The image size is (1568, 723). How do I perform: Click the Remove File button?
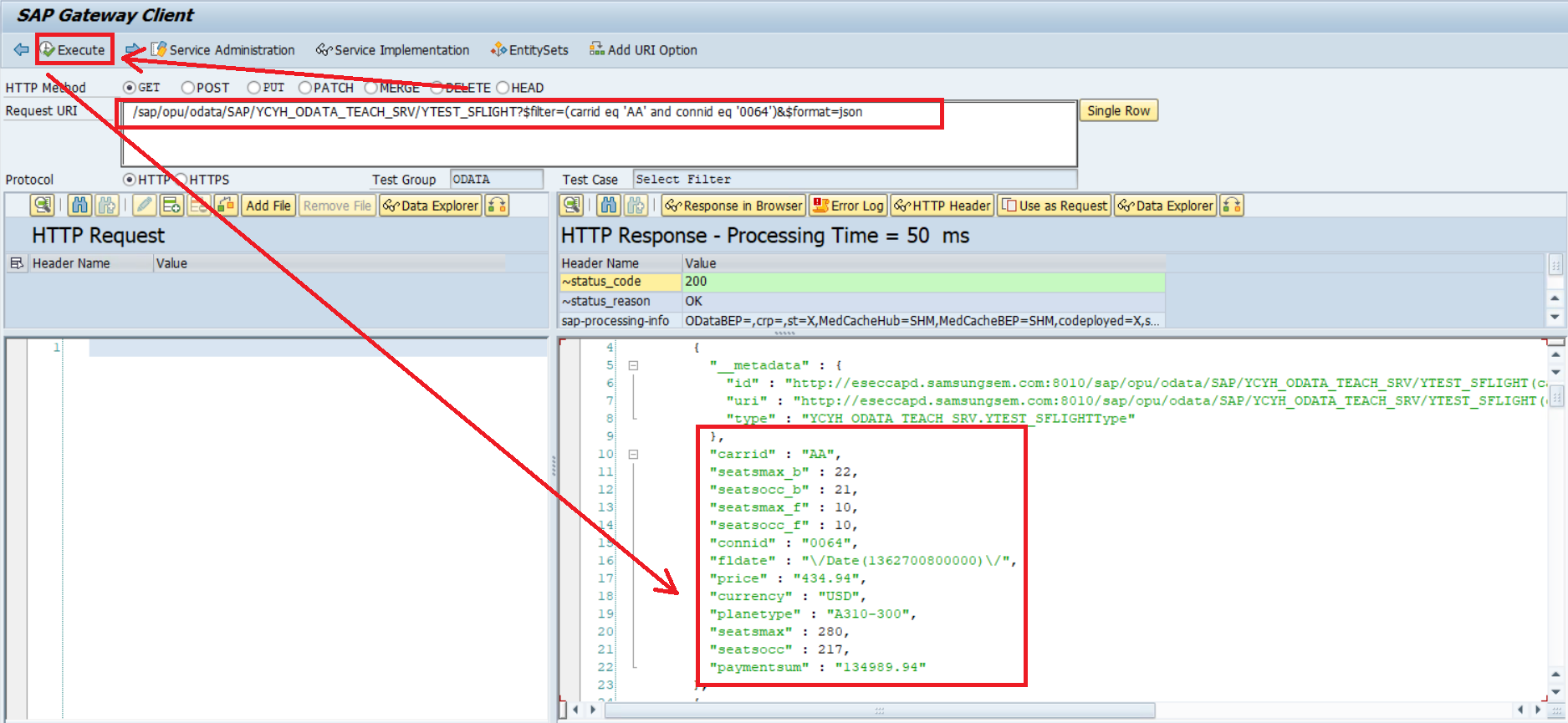[337, 206]
